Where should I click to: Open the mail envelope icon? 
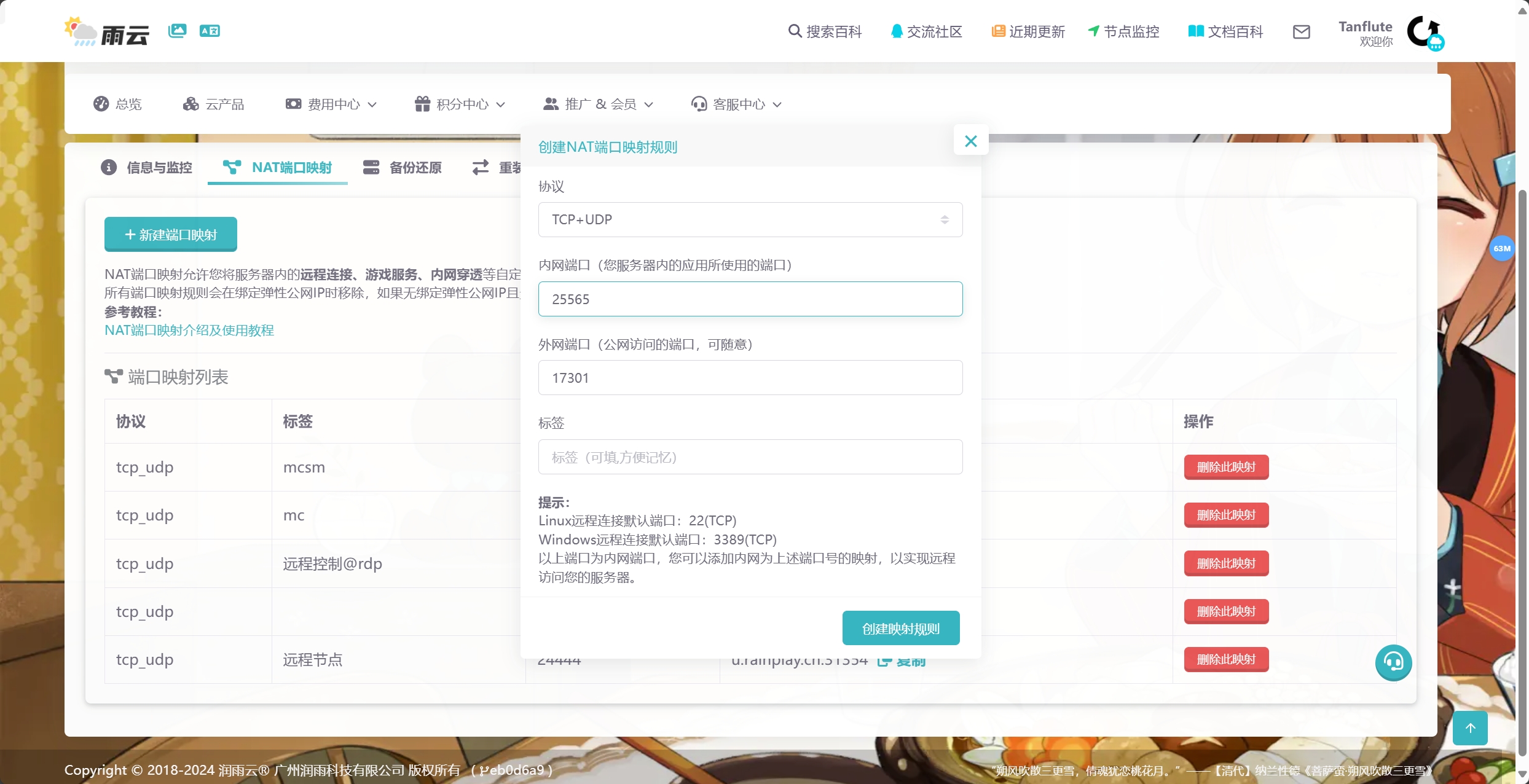1302,32
